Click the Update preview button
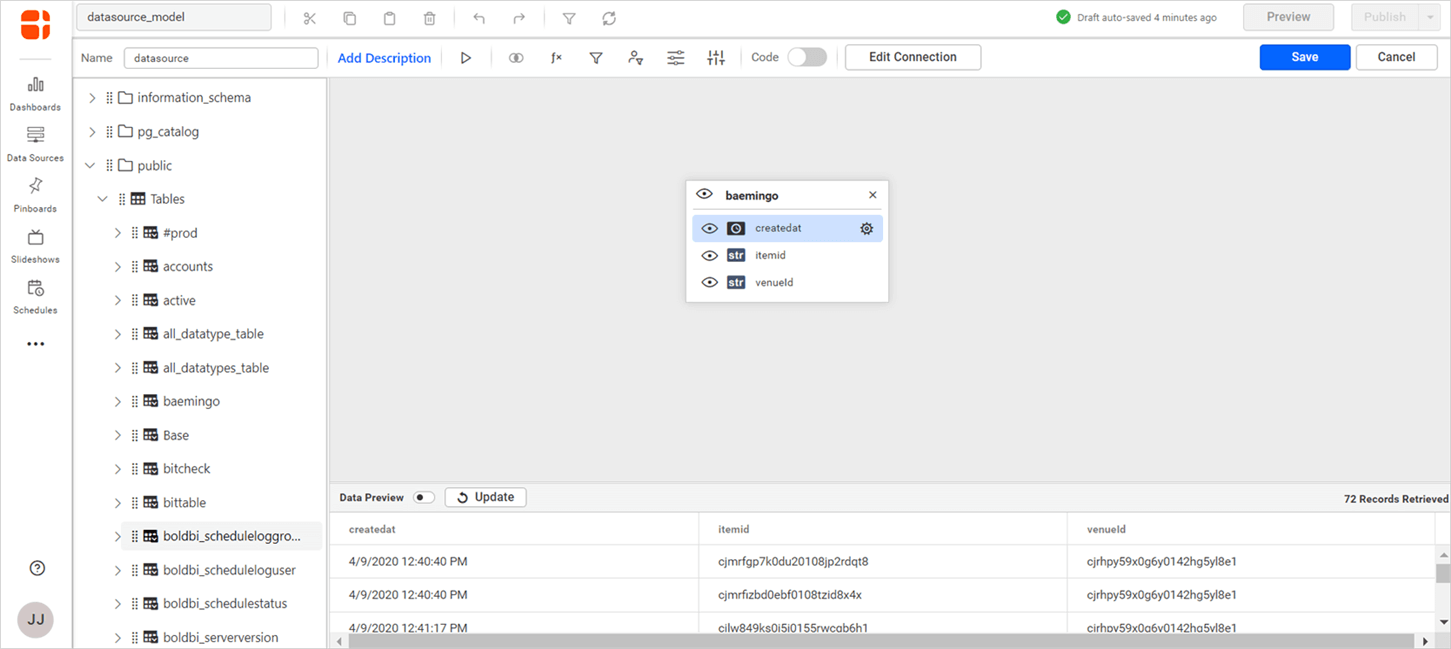This screenshot has width=1451, height=649. click(485, 497)
